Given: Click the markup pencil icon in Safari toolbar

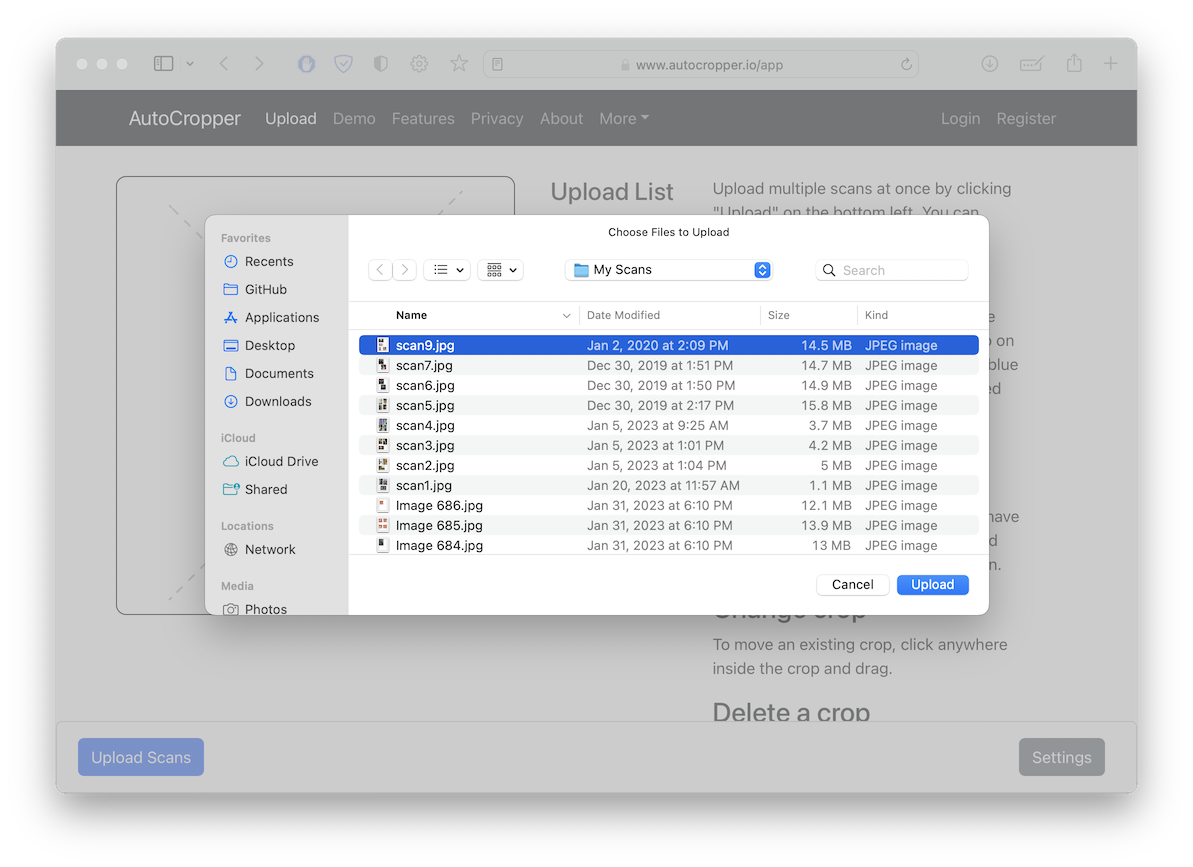Looking at the screenshot, I should (1032, 64).
